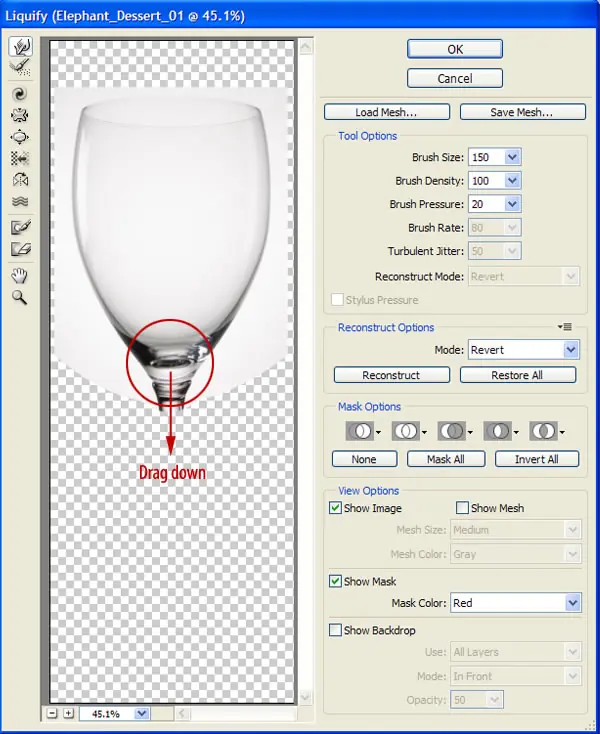Select the Reconstruct tool
The image size is (600, 734).
pos(20,68)
